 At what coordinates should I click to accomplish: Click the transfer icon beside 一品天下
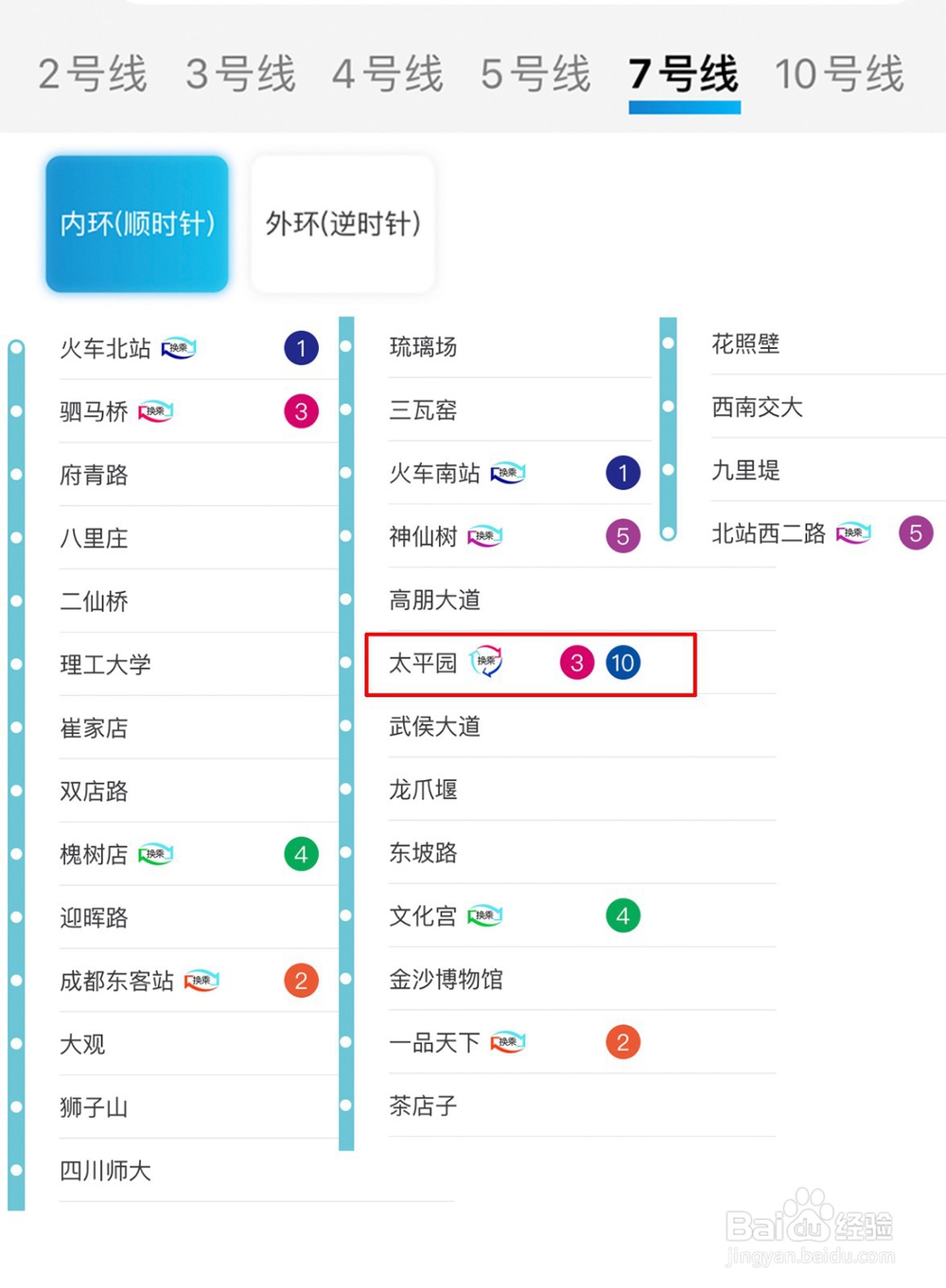[508, 1042]
